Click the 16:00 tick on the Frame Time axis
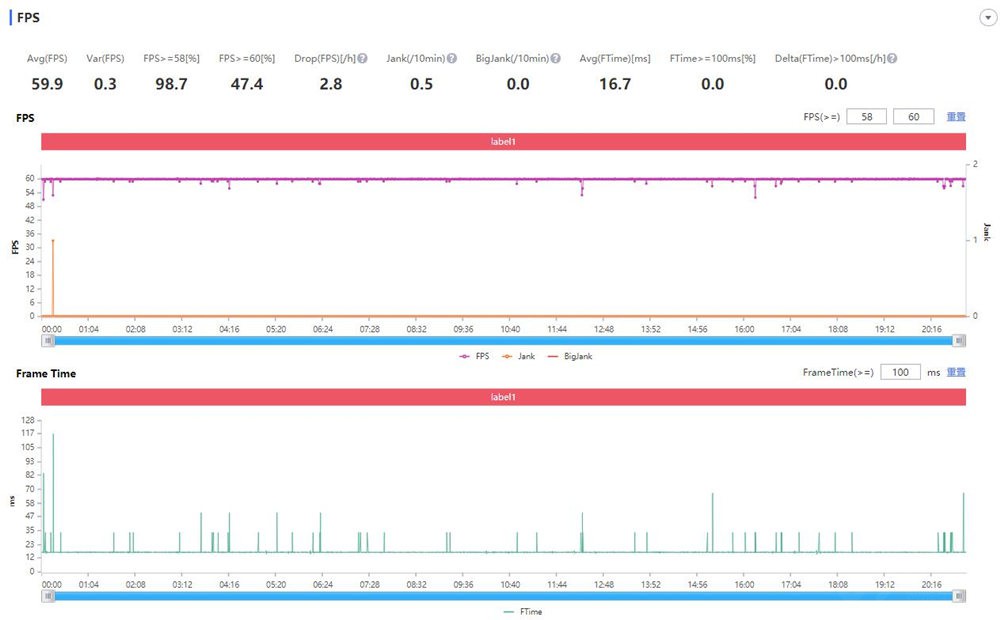1000x620 pixels. [x=744, y=584]
